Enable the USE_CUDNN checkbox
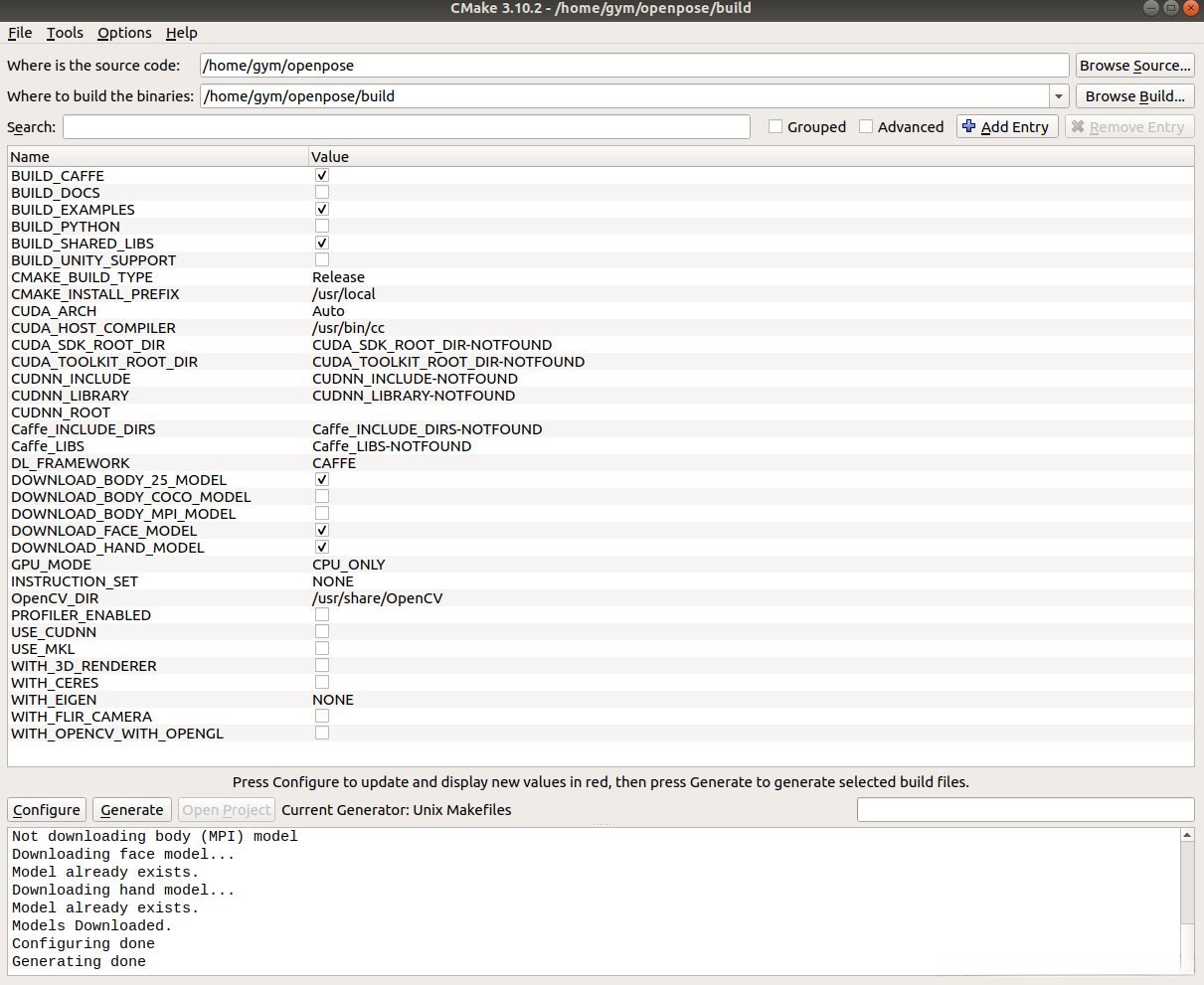 [322, 632]
